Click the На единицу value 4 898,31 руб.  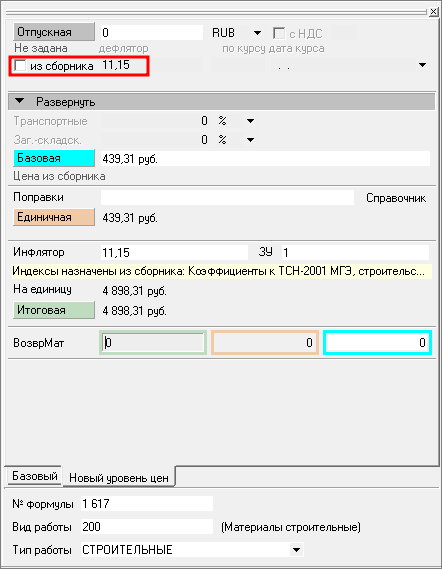coord(135,291)
